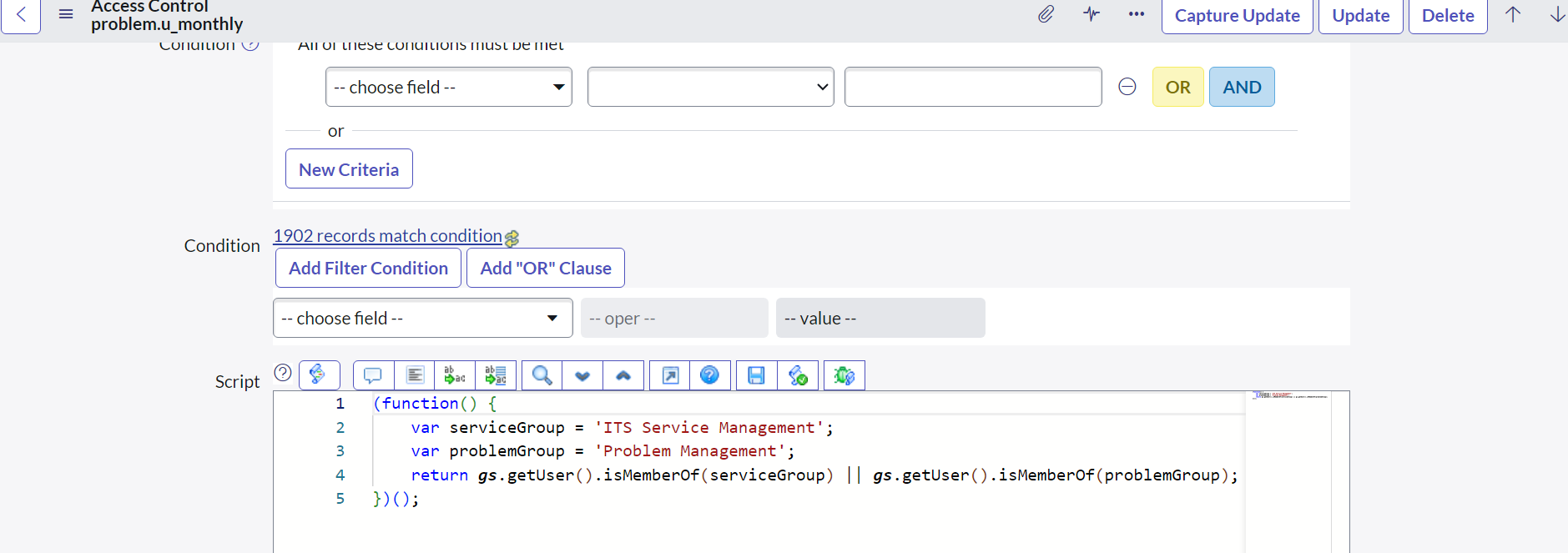Open the script debugger bug icon
The width and height of the screenshot is (1568, 553).
coord(845,375)
